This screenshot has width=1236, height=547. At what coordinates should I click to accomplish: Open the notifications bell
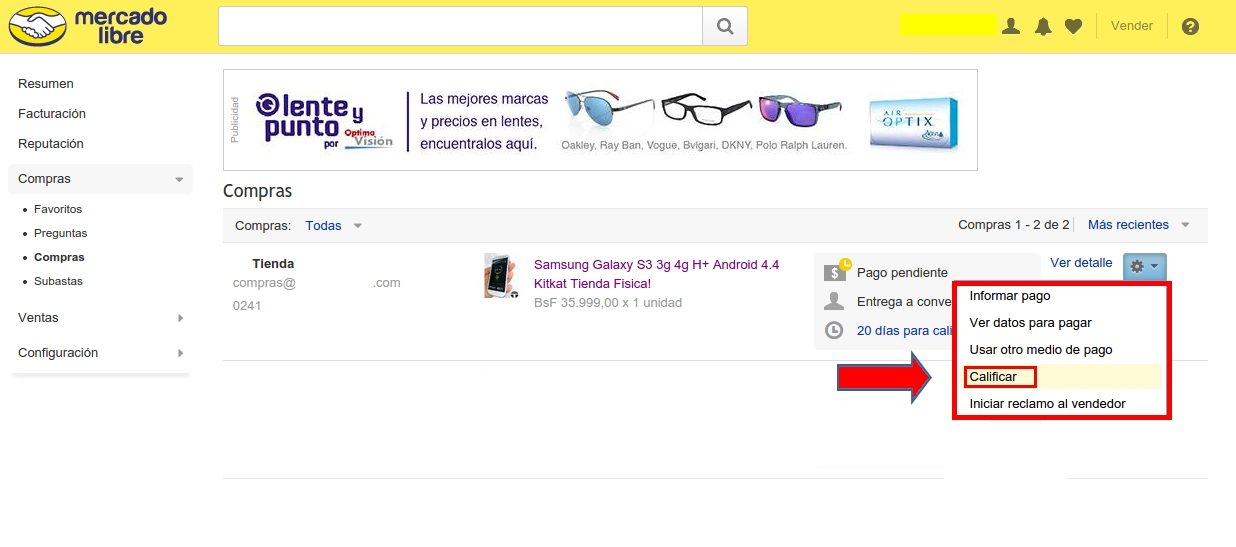click(x=1043, y=26)
